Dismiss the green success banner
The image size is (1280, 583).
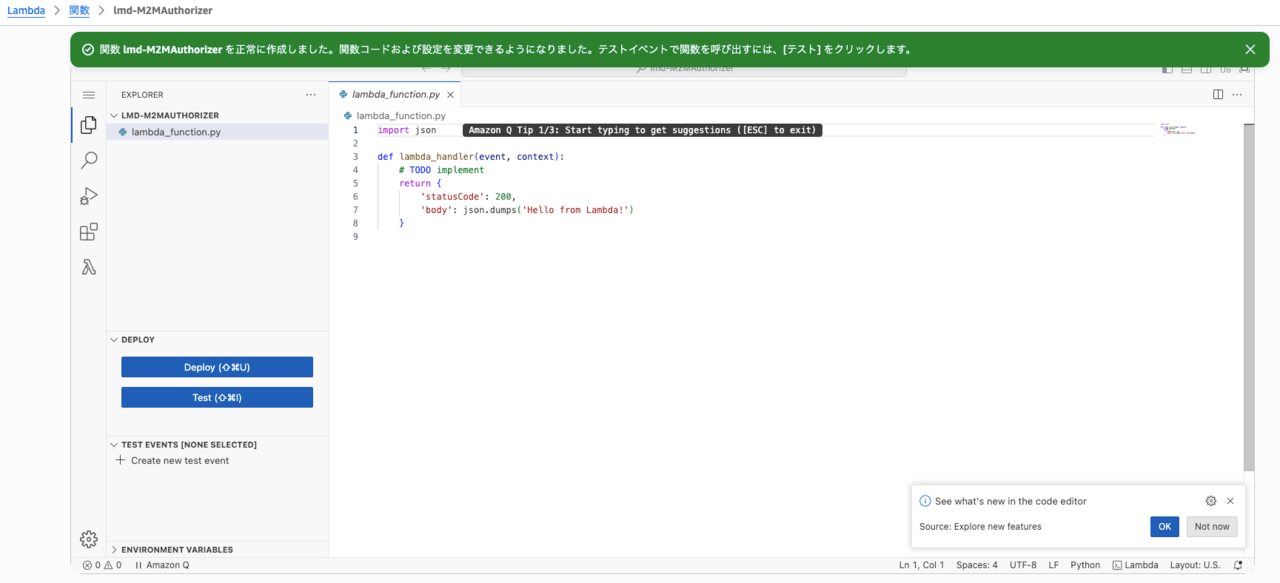1250,49
